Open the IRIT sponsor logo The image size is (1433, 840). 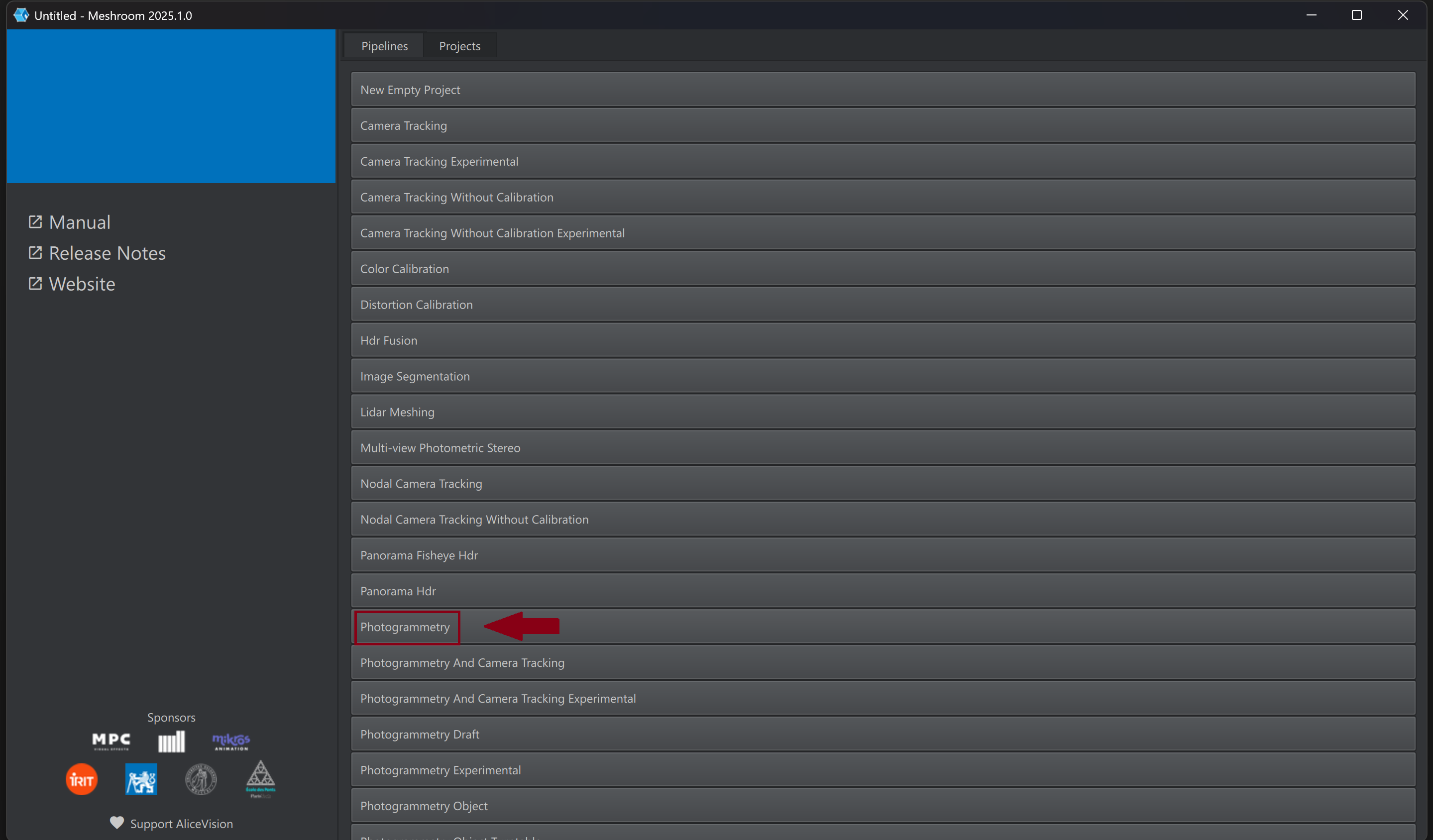point(81,779)
